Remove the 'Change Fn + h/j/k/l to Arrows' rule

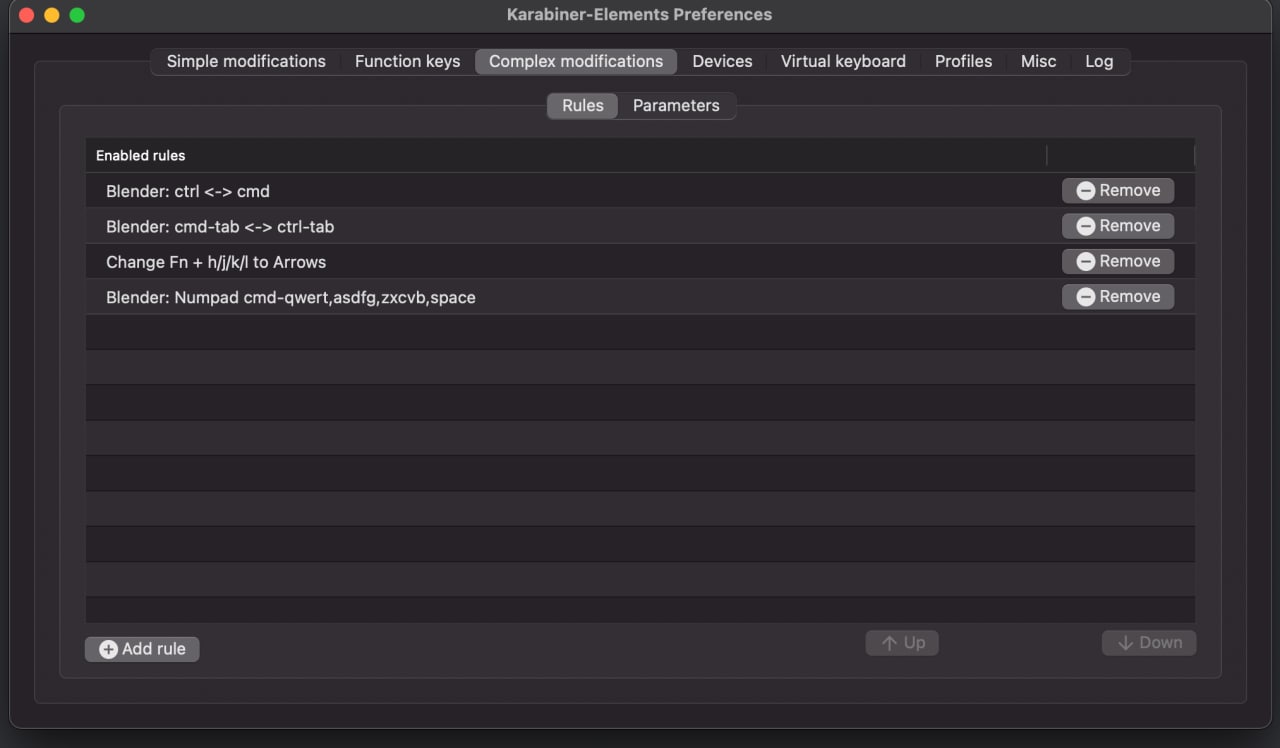click(1118, 261)
